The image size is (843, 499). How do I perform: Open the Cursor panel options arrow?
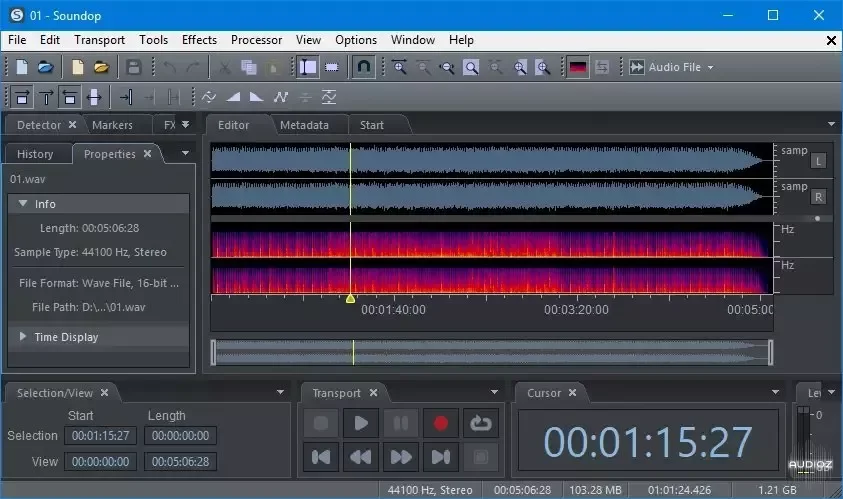coord(775,392)
